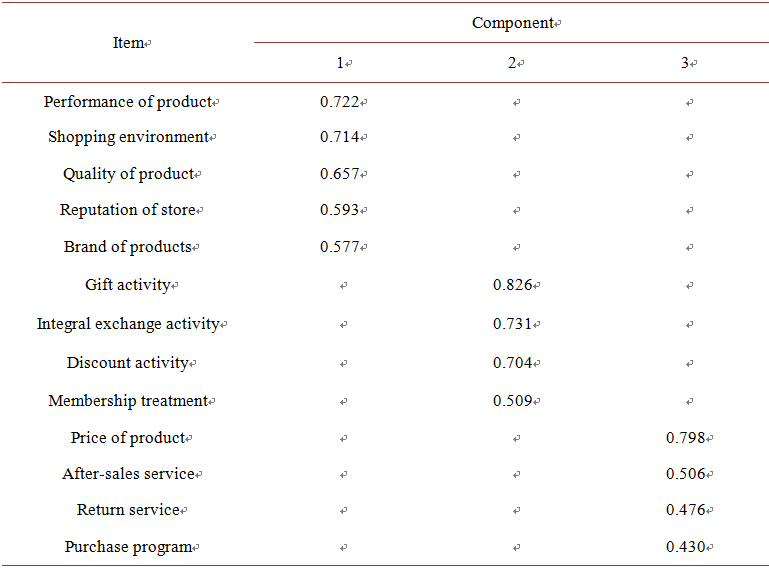Click the 'Component' header text
The height and width of the screenshot is (574, 769).
point(512,23)
